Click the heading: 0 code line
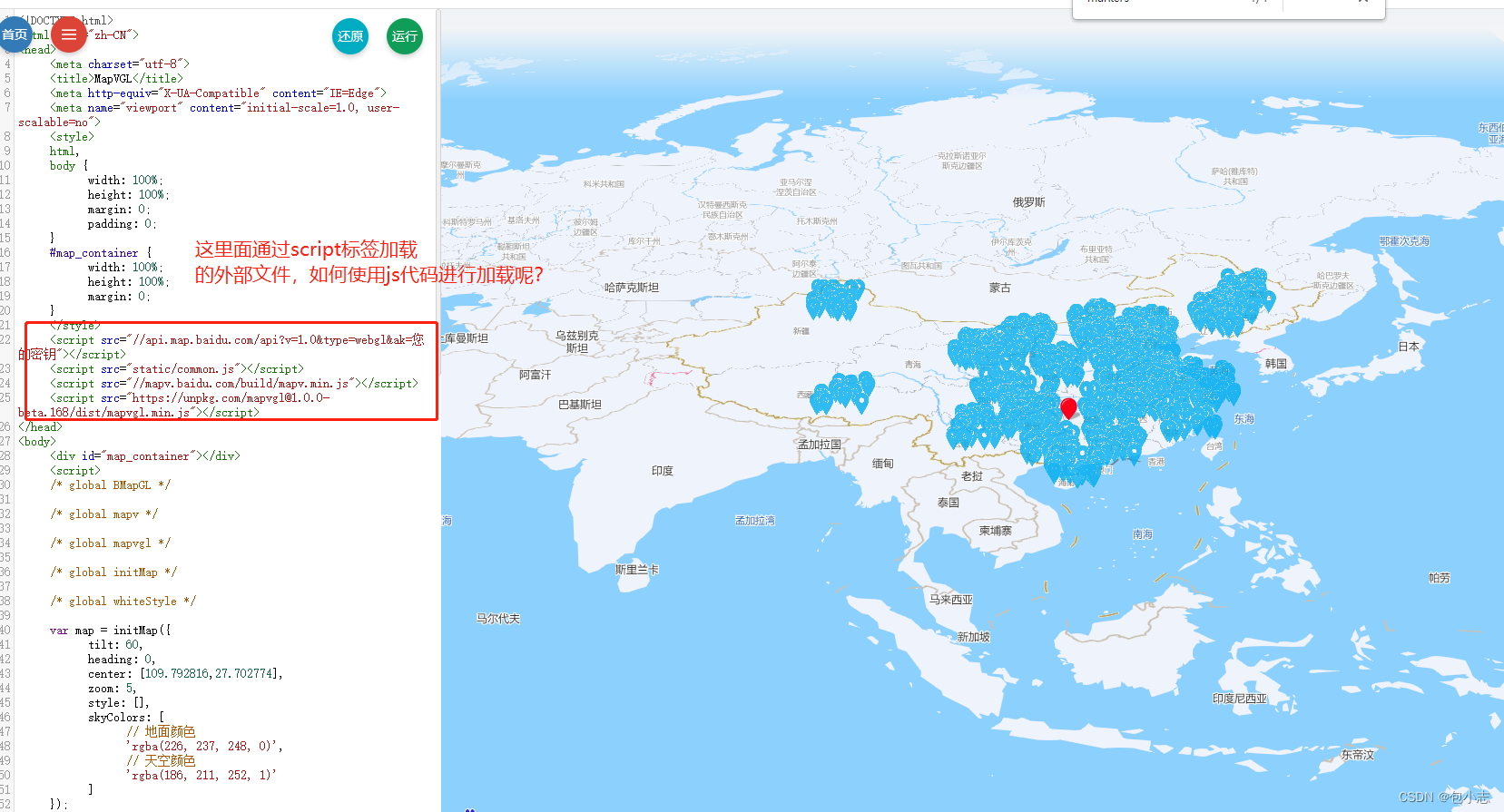 (122, 660)
